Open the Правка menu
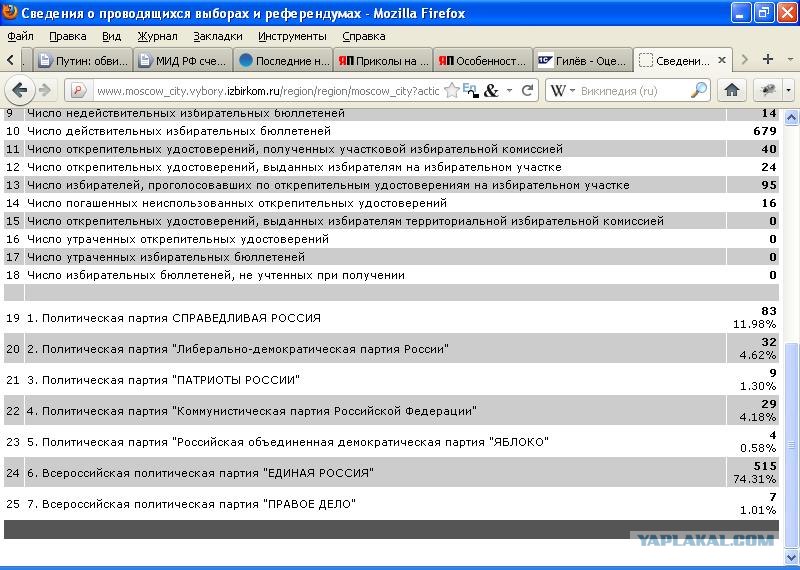The width and height of the screenshot is (800, 570). pyautogui.click(x=67, y=36)
